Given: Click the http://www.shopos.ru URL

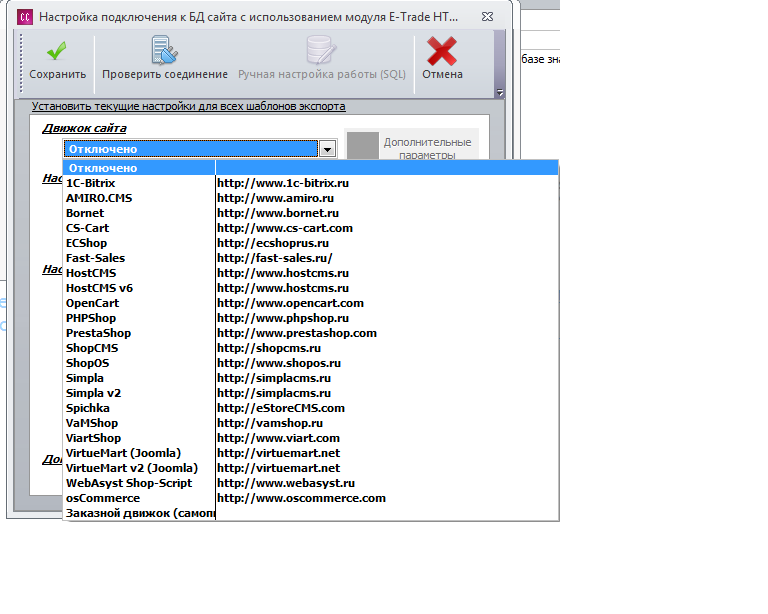Looking at the screenshot, I should (x=279, y=363).
